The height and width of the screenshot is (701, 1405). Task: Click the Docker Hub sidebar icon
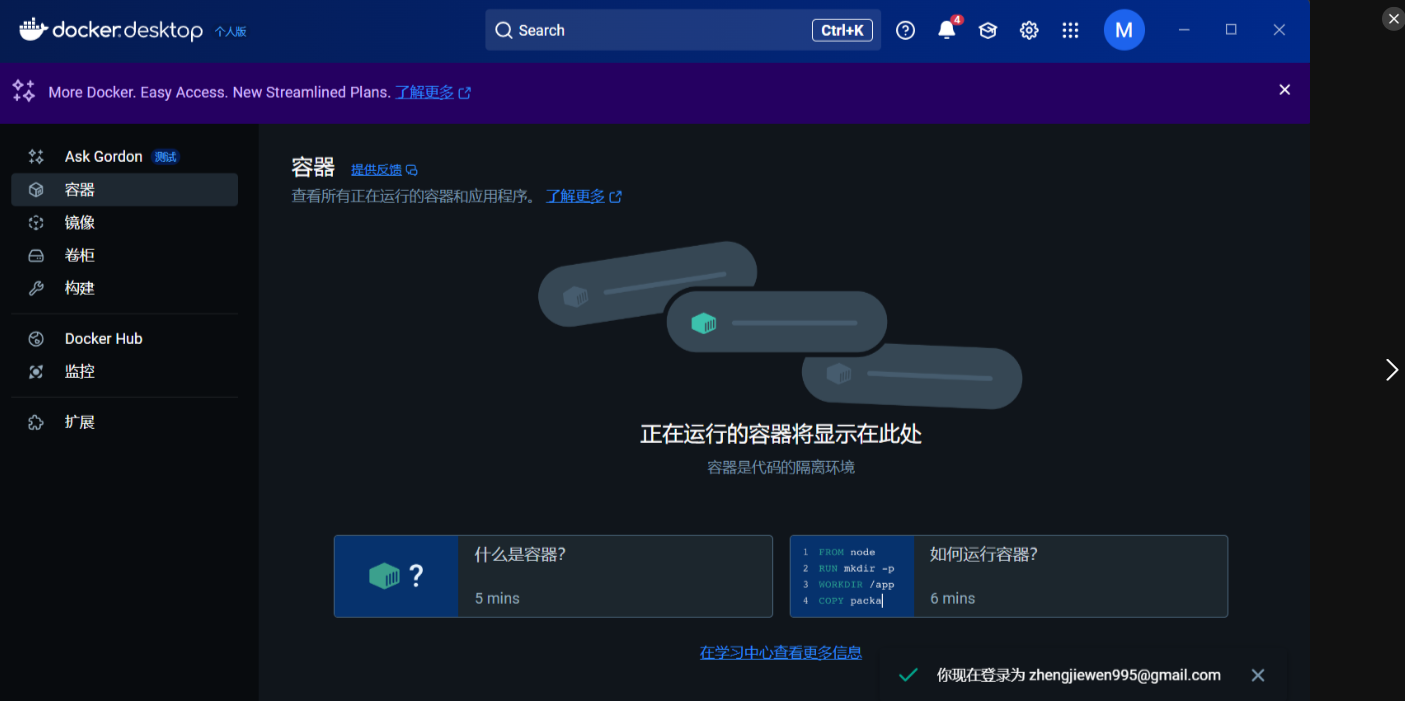coord(36,339)
